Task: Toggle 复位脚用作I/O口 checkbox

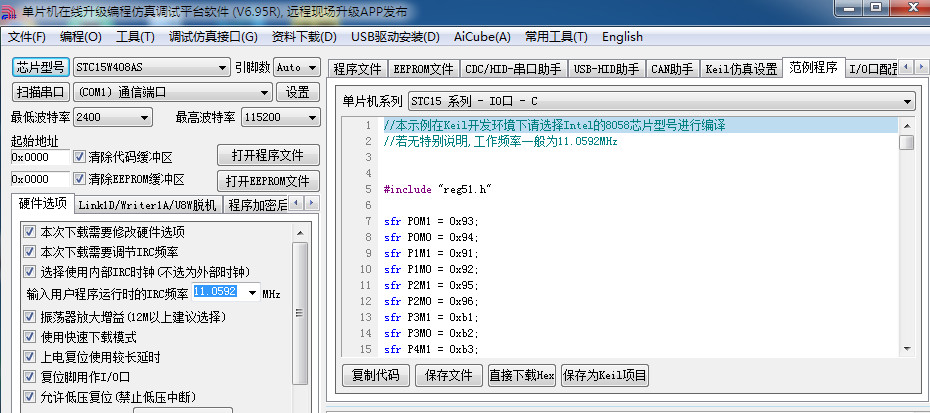Action: point(29,376)
